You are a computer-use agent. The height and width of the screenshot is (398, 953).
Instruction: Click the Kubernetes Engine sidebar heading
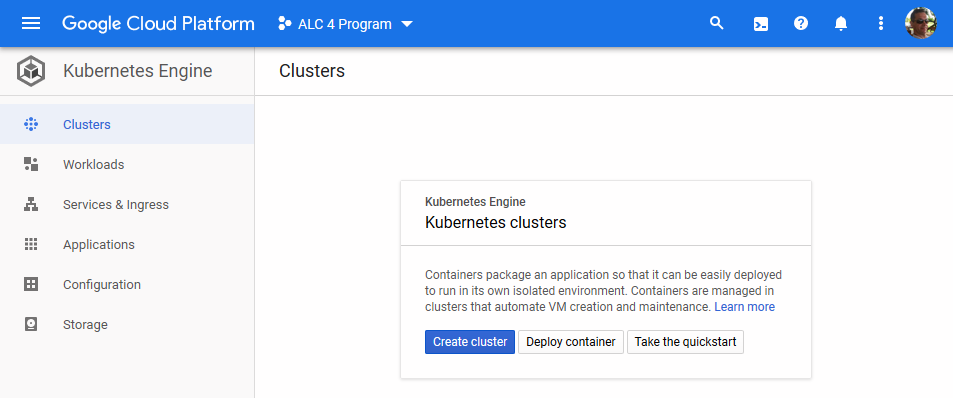click(137, 71)
